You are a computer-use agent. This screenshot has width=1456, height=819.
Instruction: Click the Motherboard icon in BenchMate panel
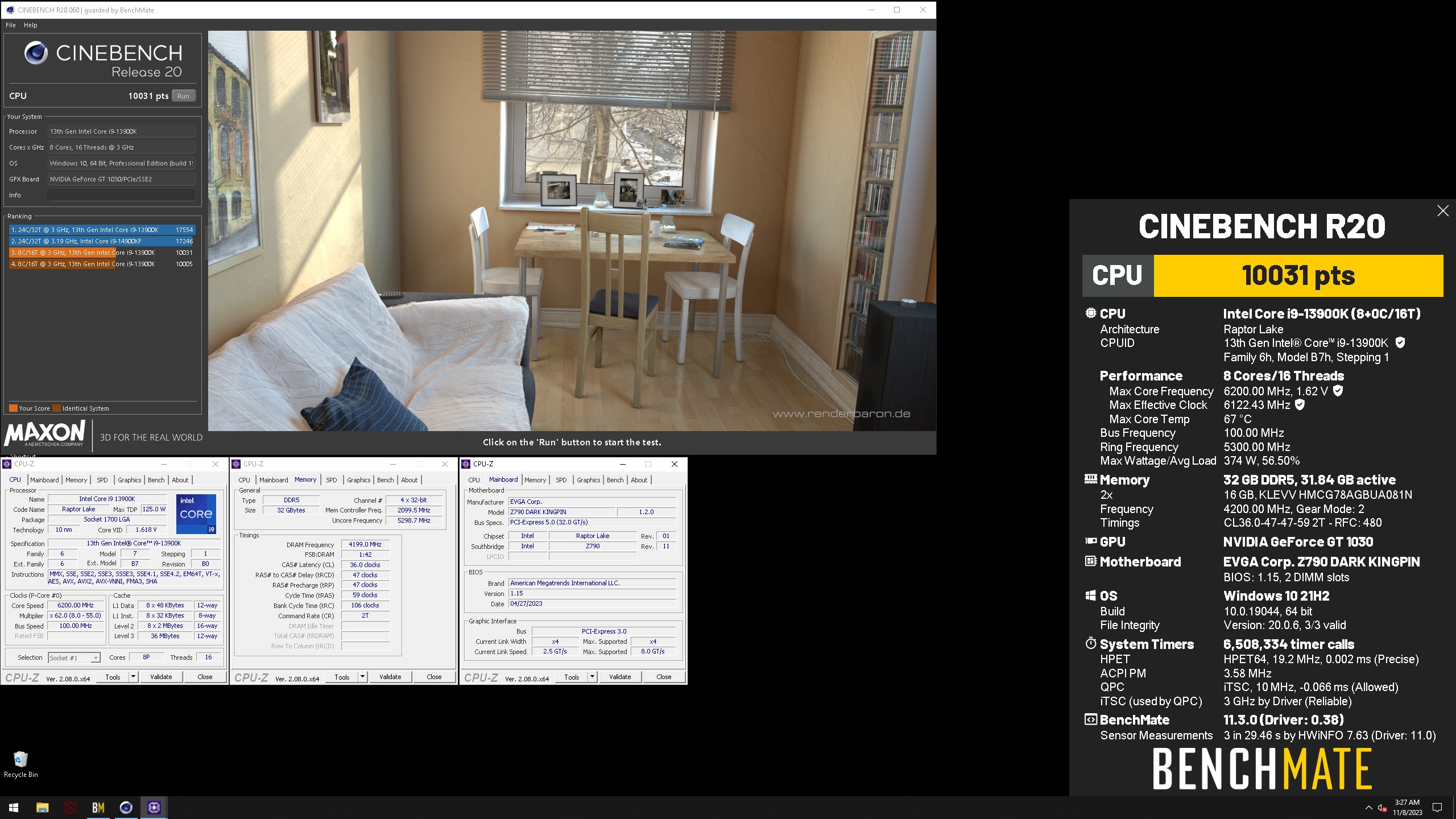click(1090, 561)
